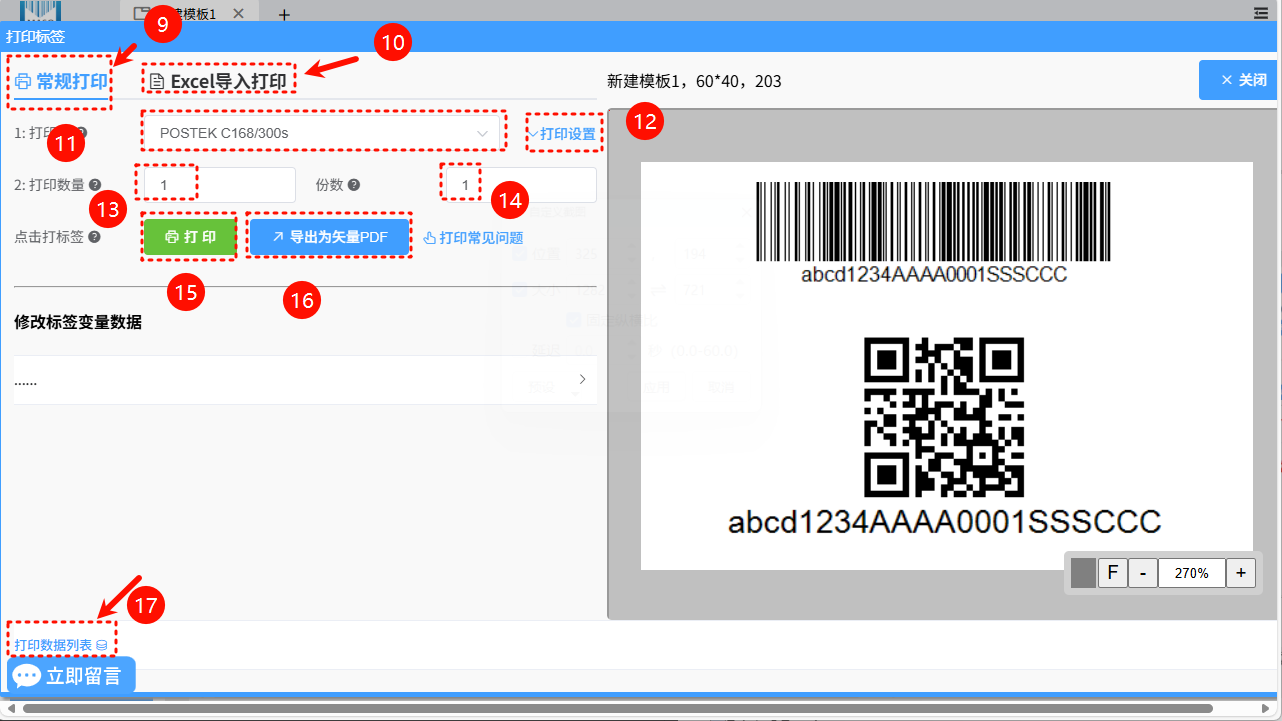Expand the '......' variable data row
Viewport: 1282px width, 721px height.
305,380
